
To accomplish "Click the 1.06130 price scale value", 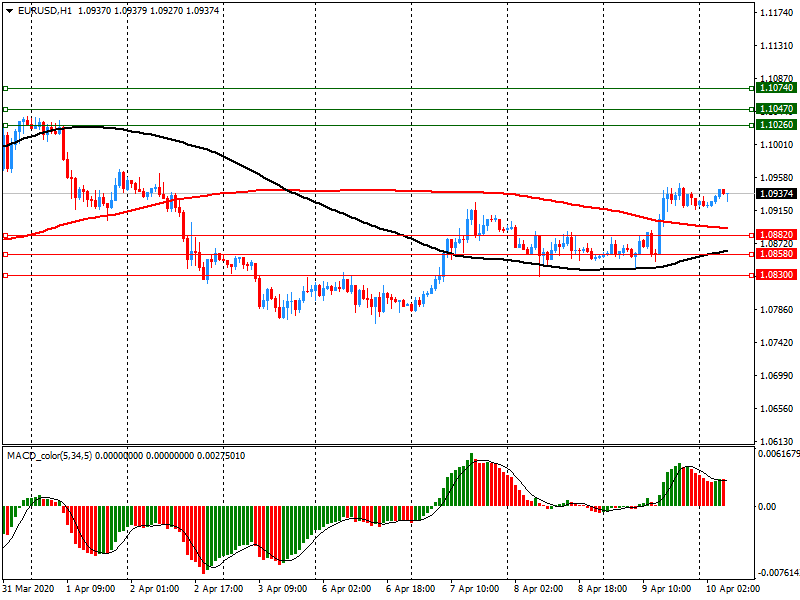I will [x=776, y=442].
